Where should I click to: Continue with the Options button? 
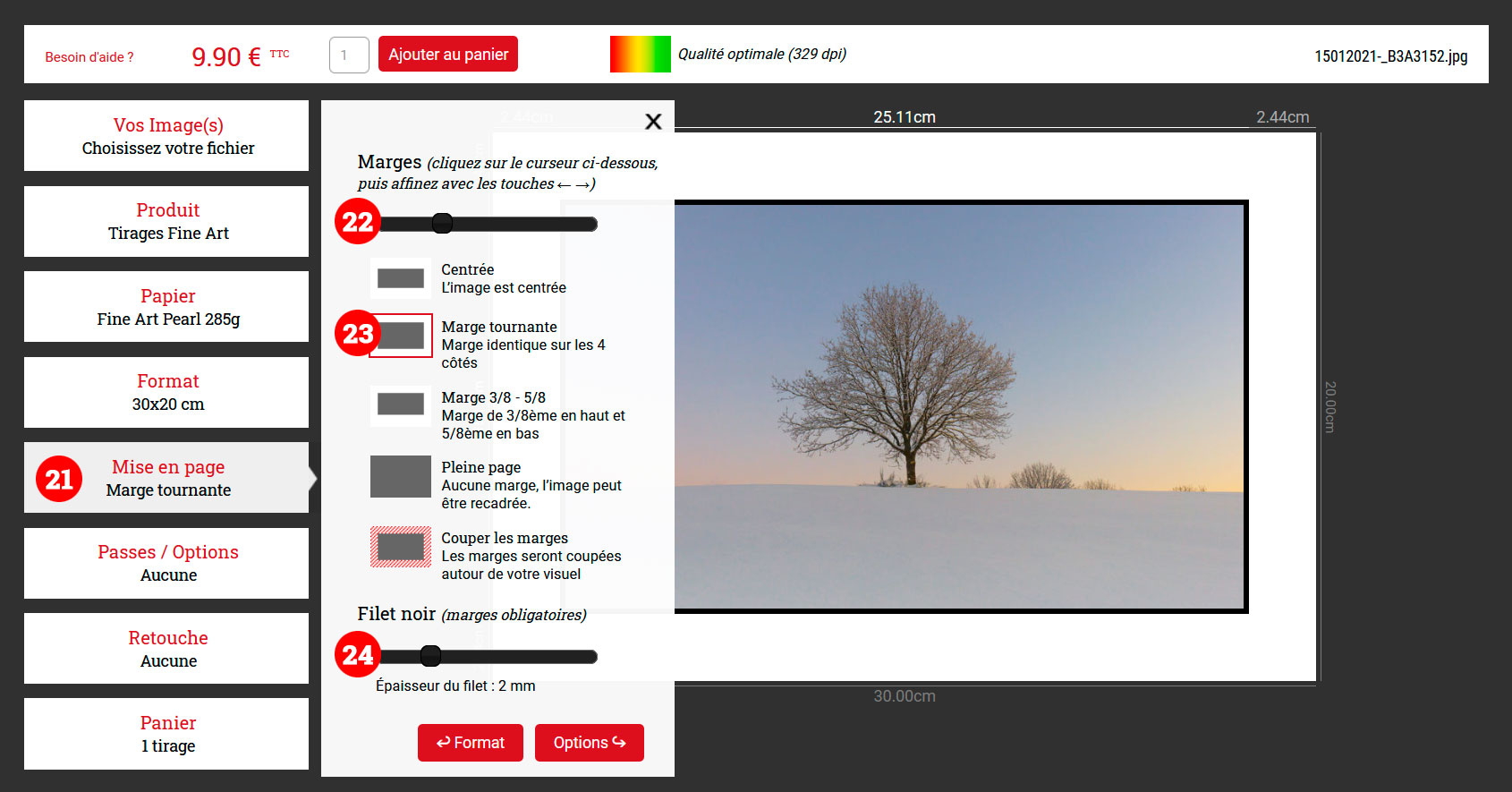(x=590, y=743)
